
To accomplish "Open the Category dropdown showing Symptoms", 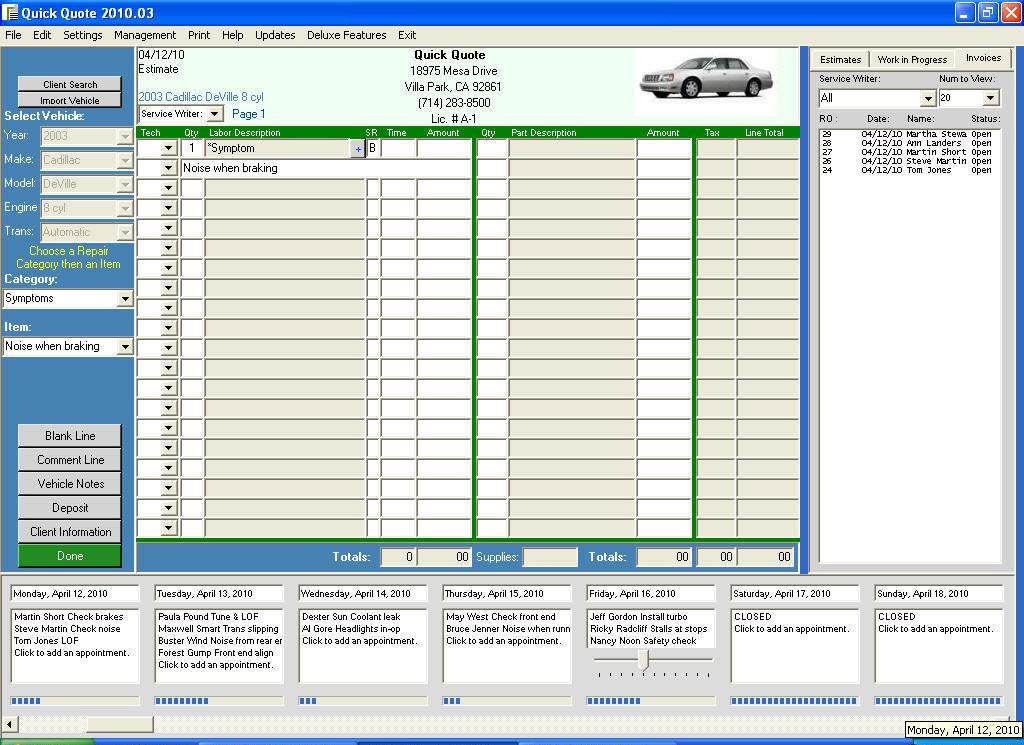I will [125, 299].
